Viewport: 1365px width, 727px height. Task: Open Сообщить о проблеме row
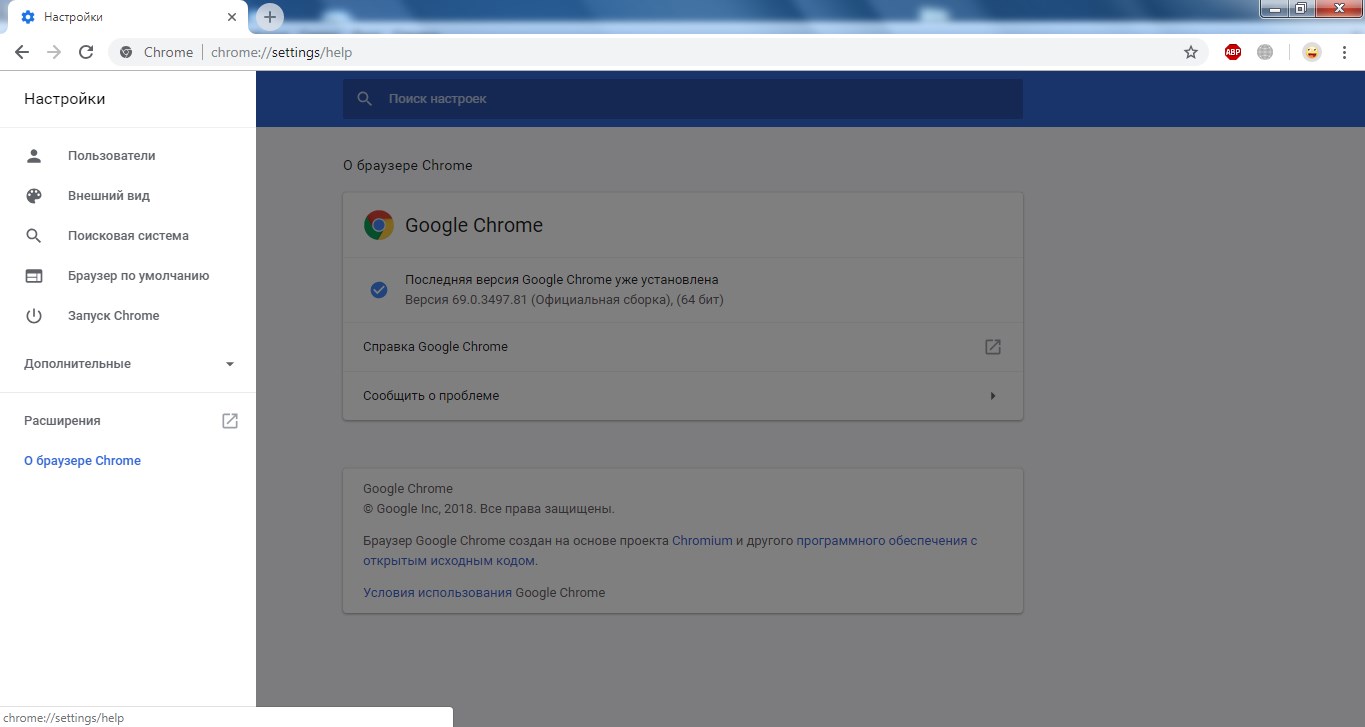click(683, 396)
